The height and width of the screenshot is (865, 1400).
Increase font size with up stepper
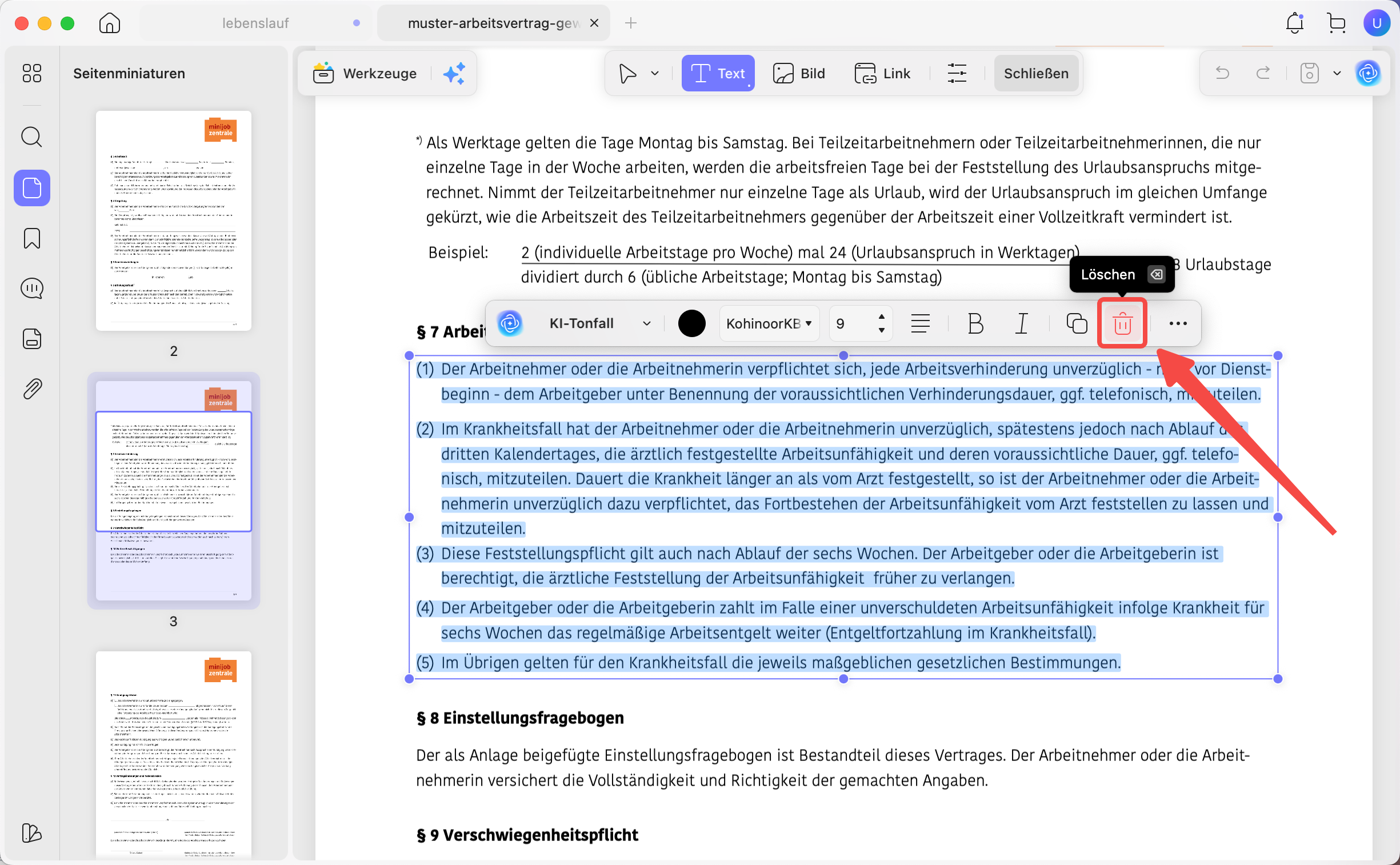pyautogui.click(x=882, y=317)
